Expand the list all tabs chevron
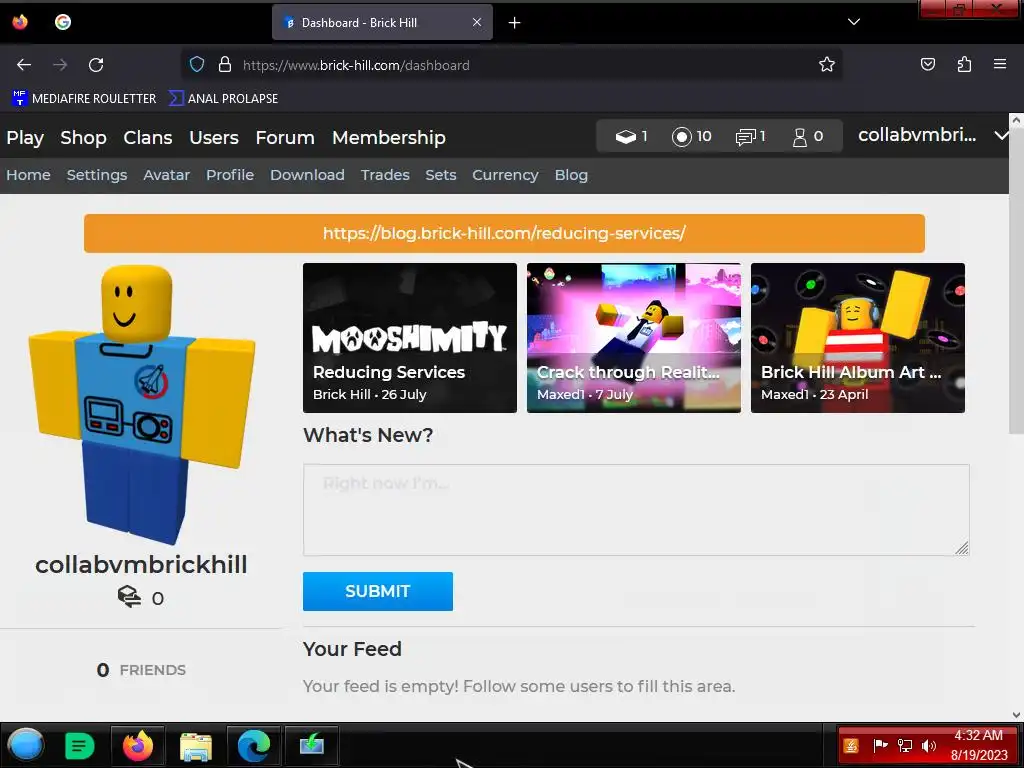 point(854,22)
